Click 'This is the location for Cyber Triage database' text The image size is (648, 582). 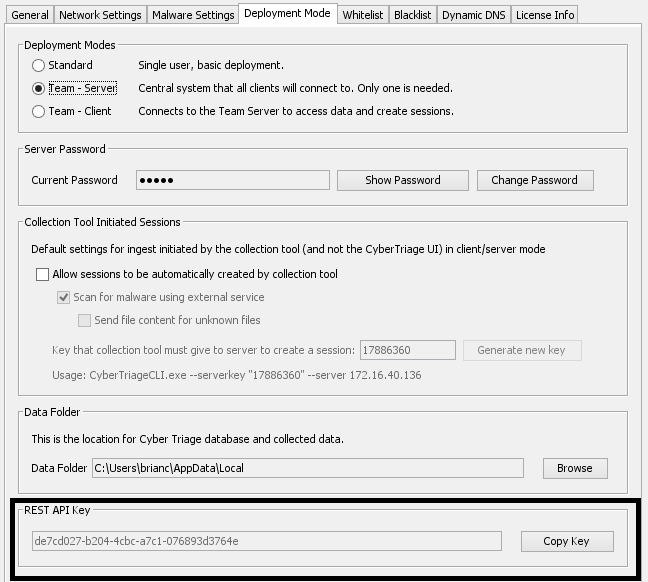(188, 439)
